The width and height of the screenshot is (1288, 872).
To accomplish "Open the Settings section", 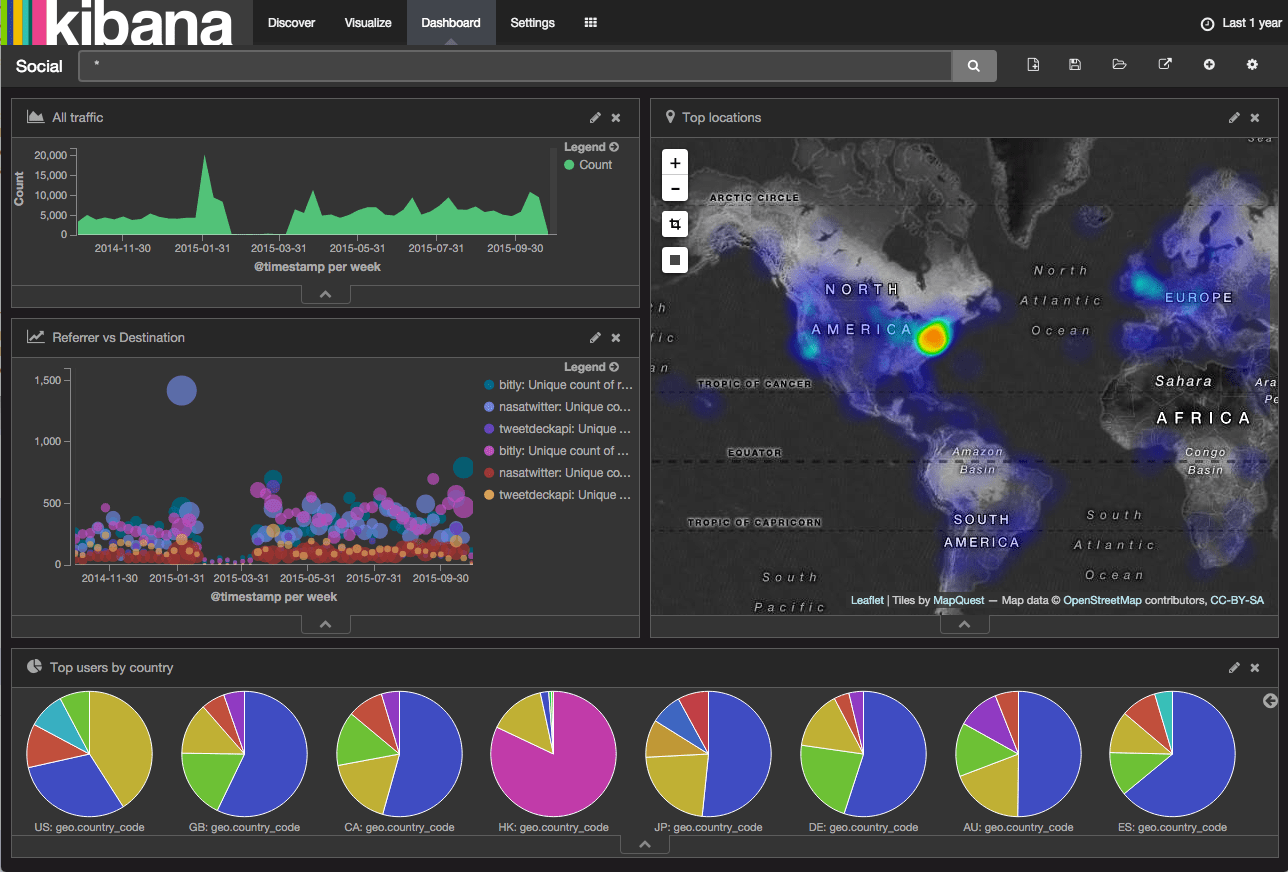I will pyautogui.click(x=532, y=22).
